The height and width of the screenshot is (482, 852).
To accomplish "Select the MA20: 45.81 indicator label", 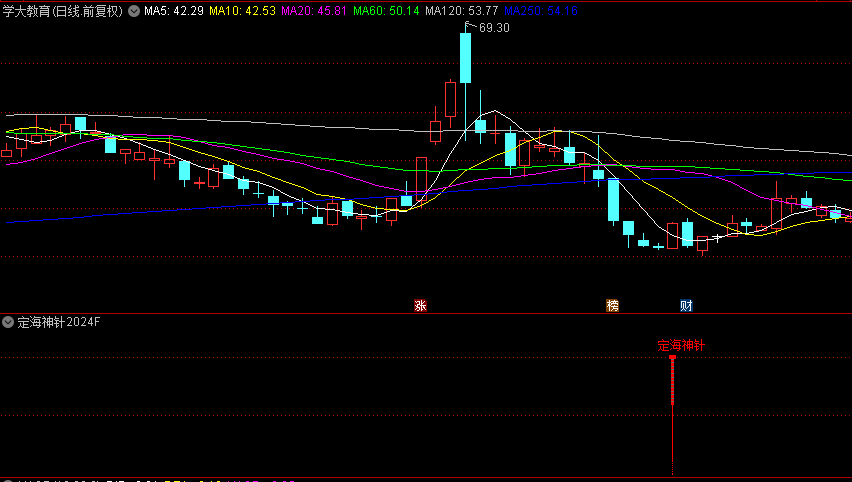I will (314, 11).
